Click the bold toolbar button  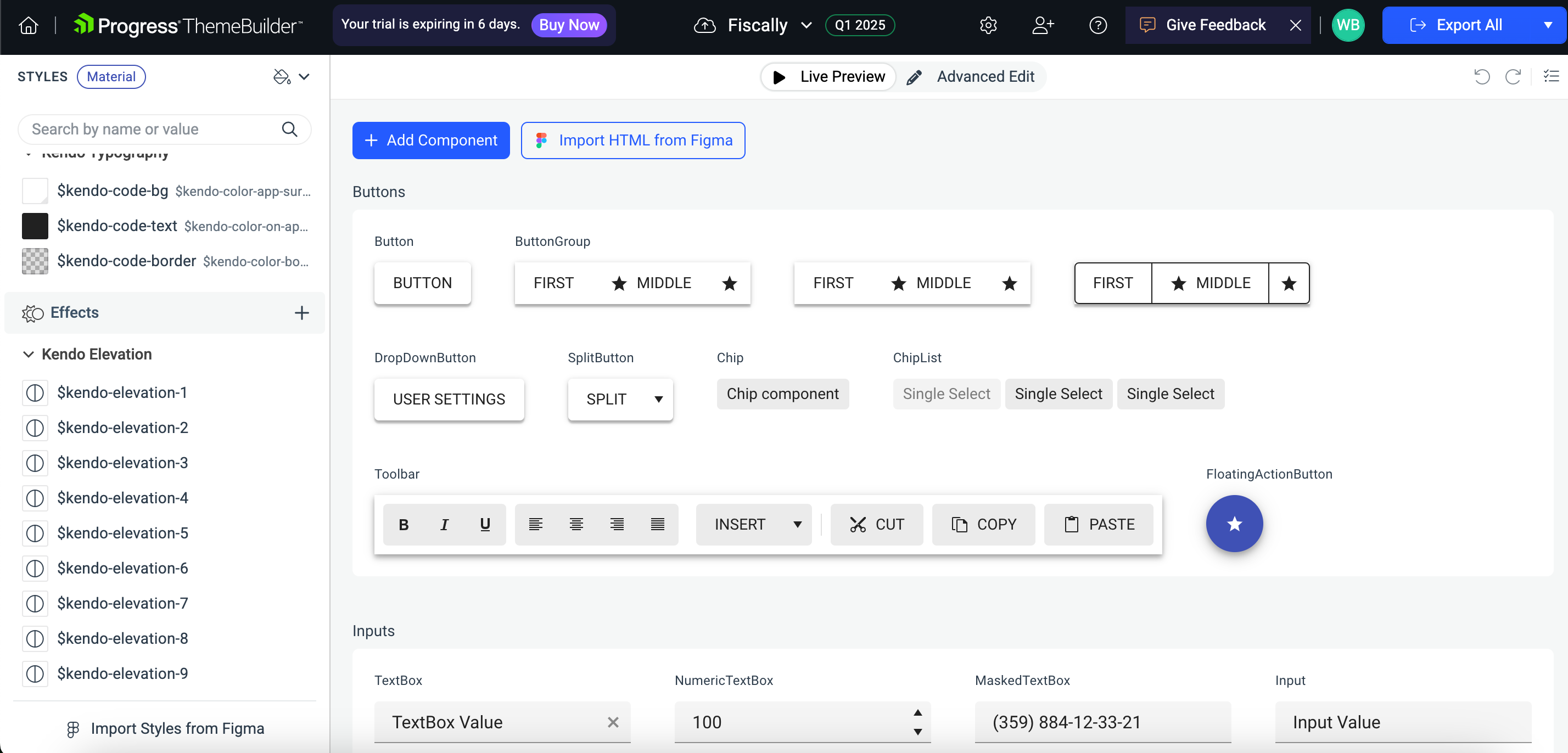click(404, 524)
